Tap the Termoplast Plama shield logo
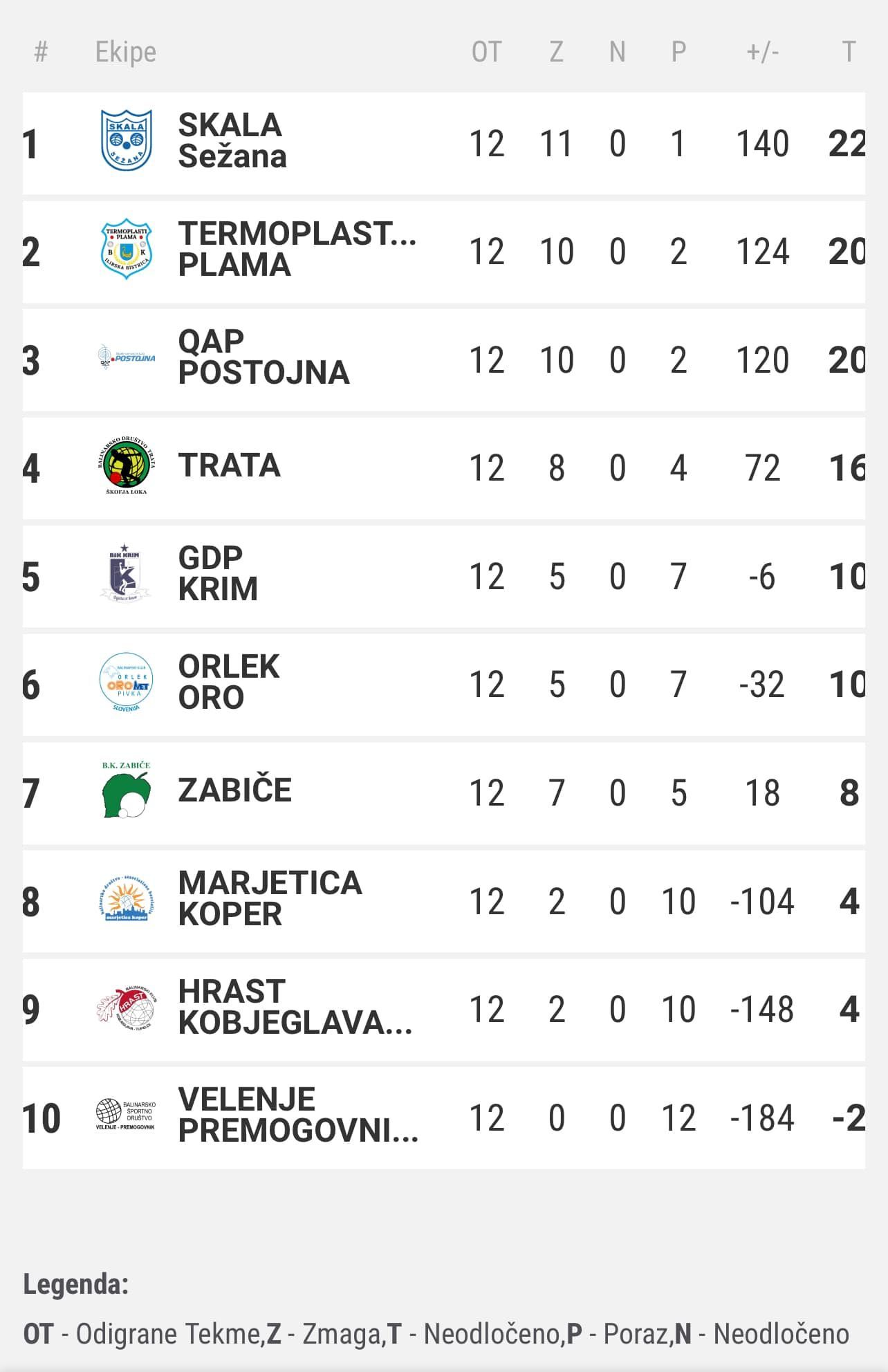The width and height of the screenshot is (888, 1372). pyautogui.click(x=126, y=250)
